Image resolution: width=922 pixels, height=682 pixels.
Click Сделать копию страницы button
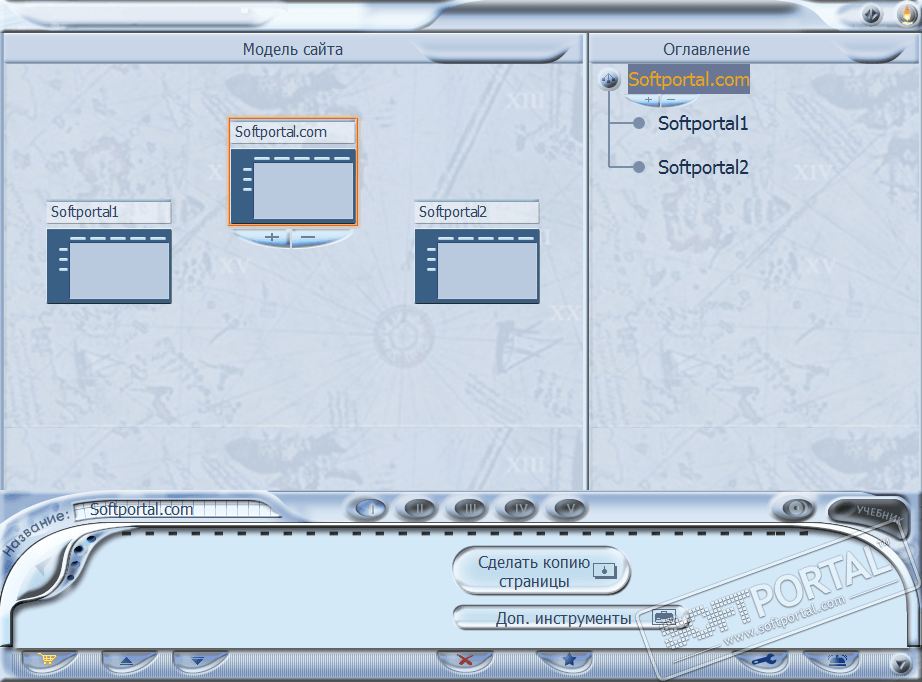(x=541, y=571)
